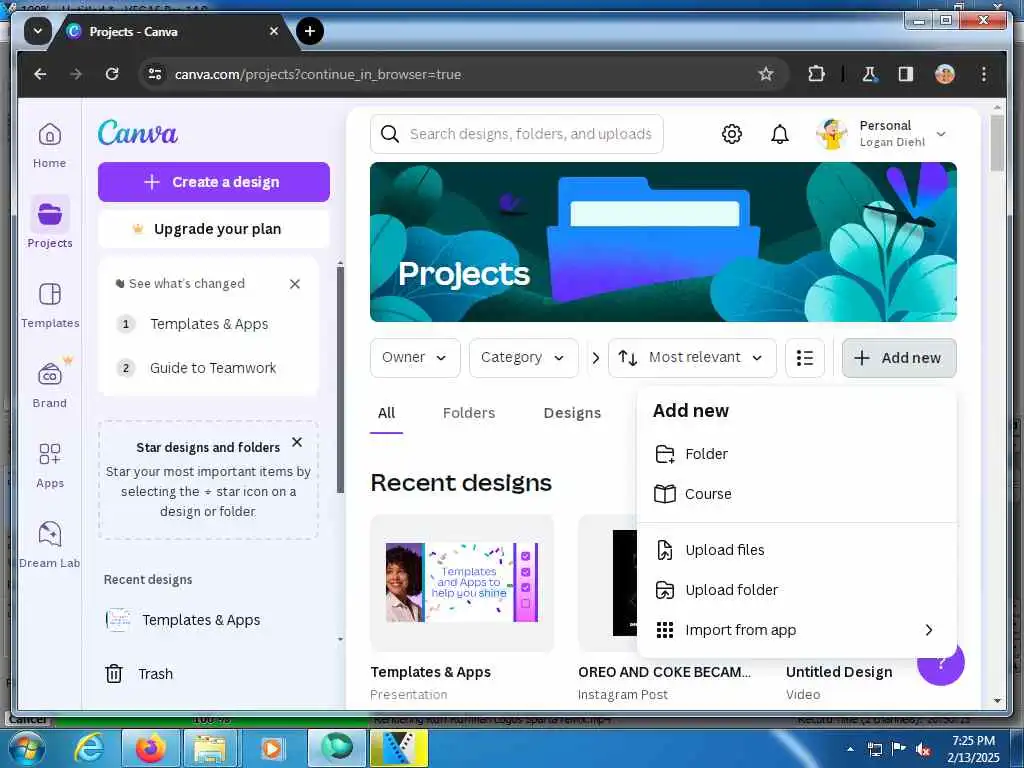Open settings via the gear icon
This screenshot has height=768, width=1024.
731,134
